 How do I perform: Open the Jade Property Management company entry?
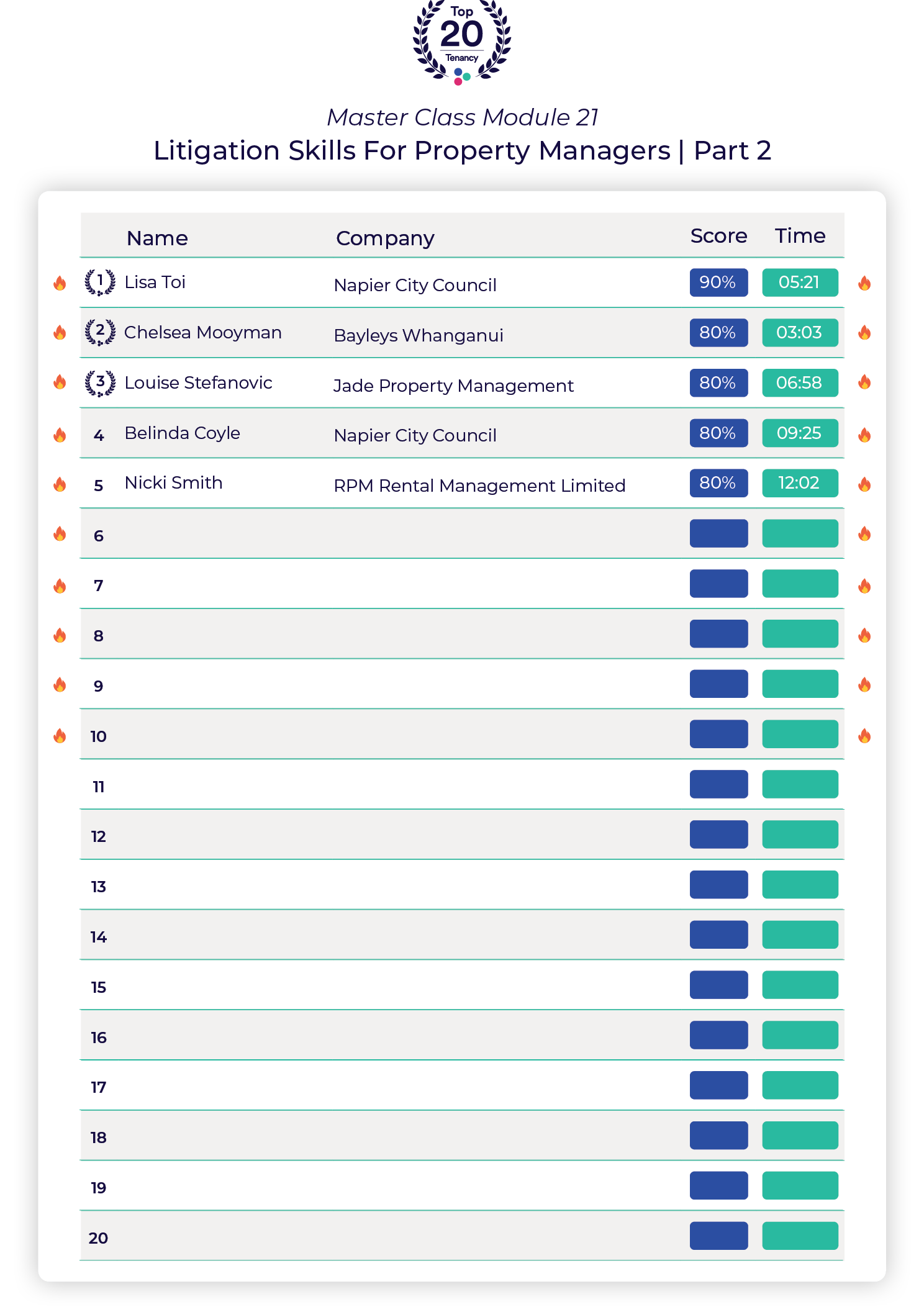453,386
